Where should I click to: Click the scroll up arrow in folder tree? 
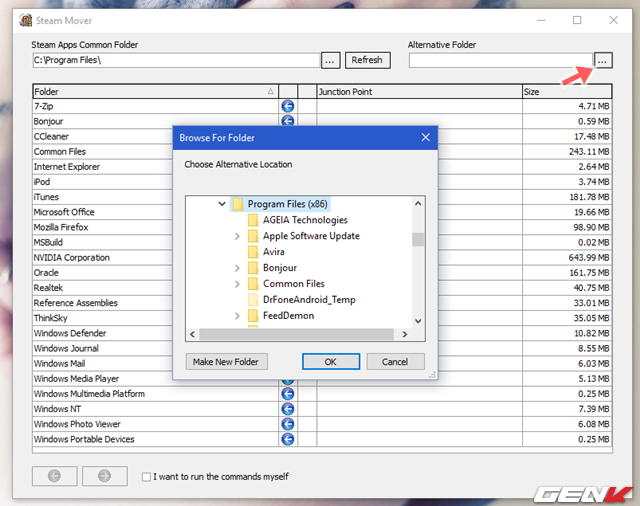click(418, 203)
